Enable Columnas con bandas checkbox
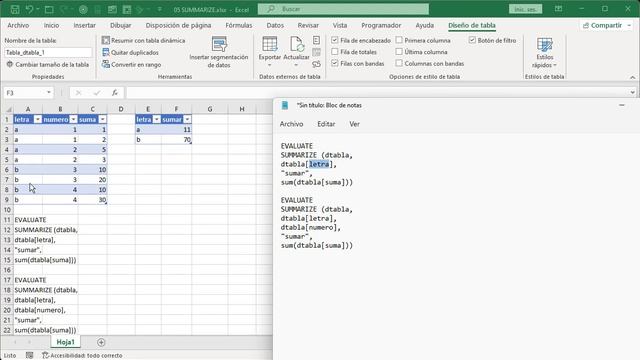The width and height of the screenshot is (640, 360). point(399,63)
